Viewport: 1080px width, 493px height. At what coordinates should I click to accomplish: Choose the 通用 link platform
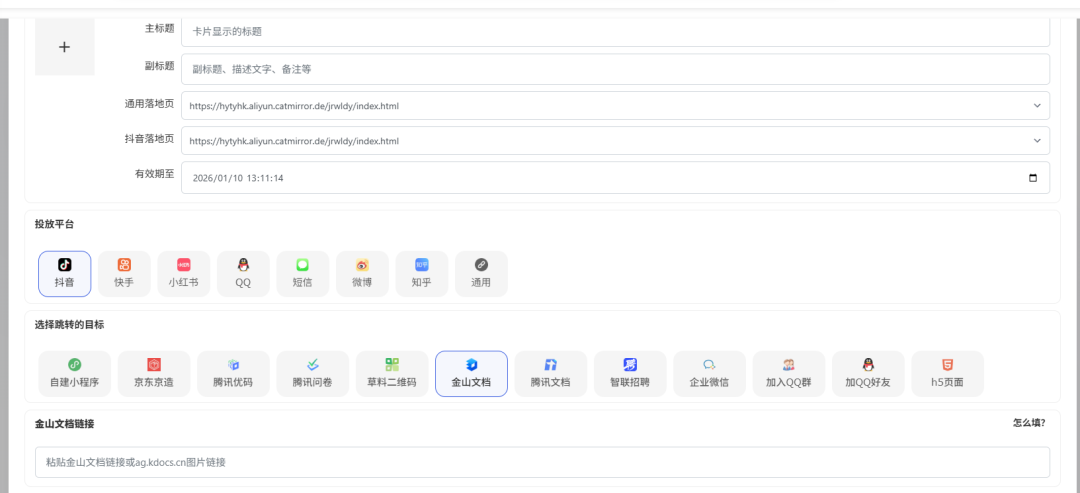click(481, 273)
